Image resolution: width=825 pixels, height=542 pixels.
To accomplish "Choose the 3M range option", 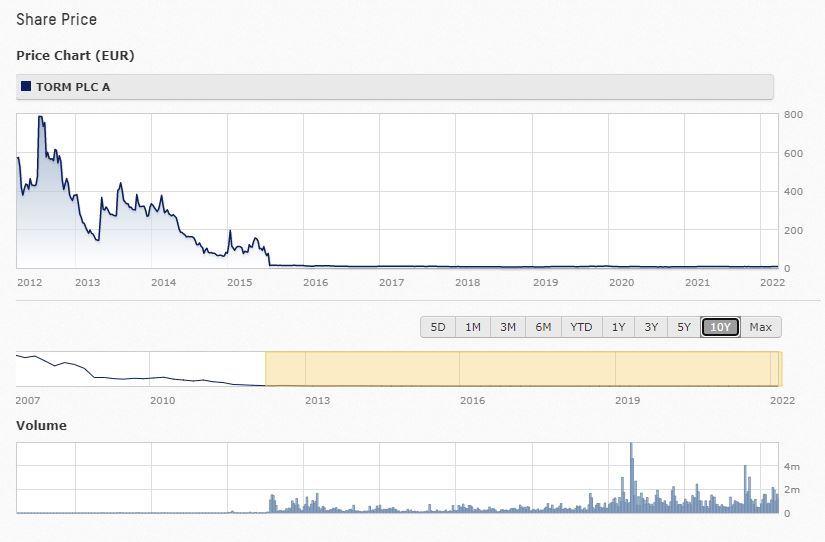I will pyautogui.click(x=508, y=327).
